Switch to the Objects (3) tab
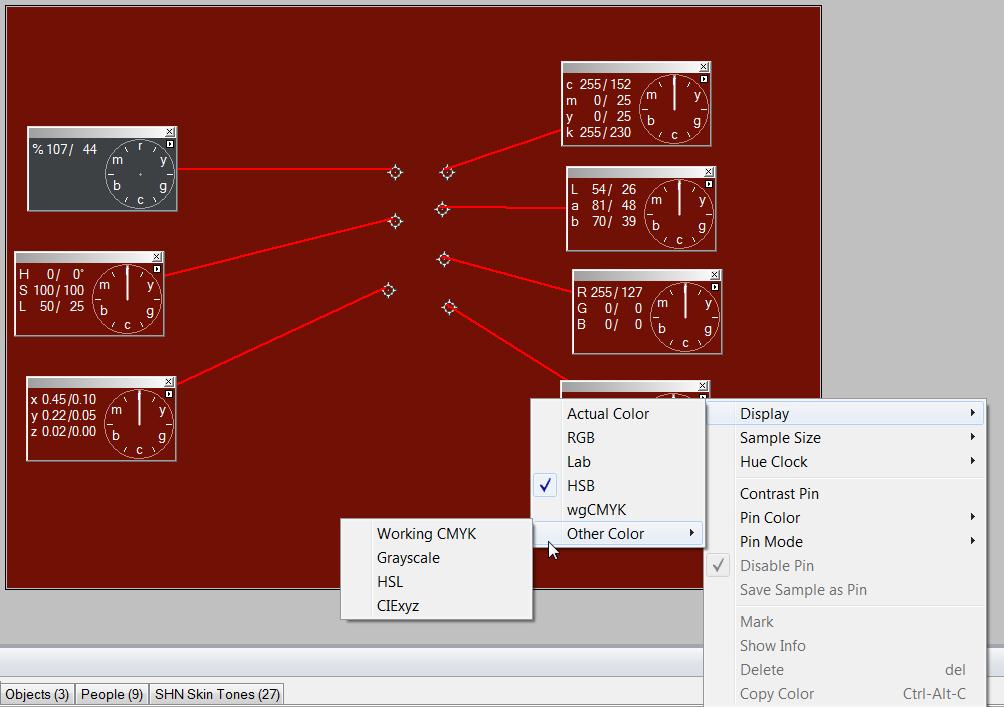This screenshot has width=1004, height=707. [x=37, y=694]
